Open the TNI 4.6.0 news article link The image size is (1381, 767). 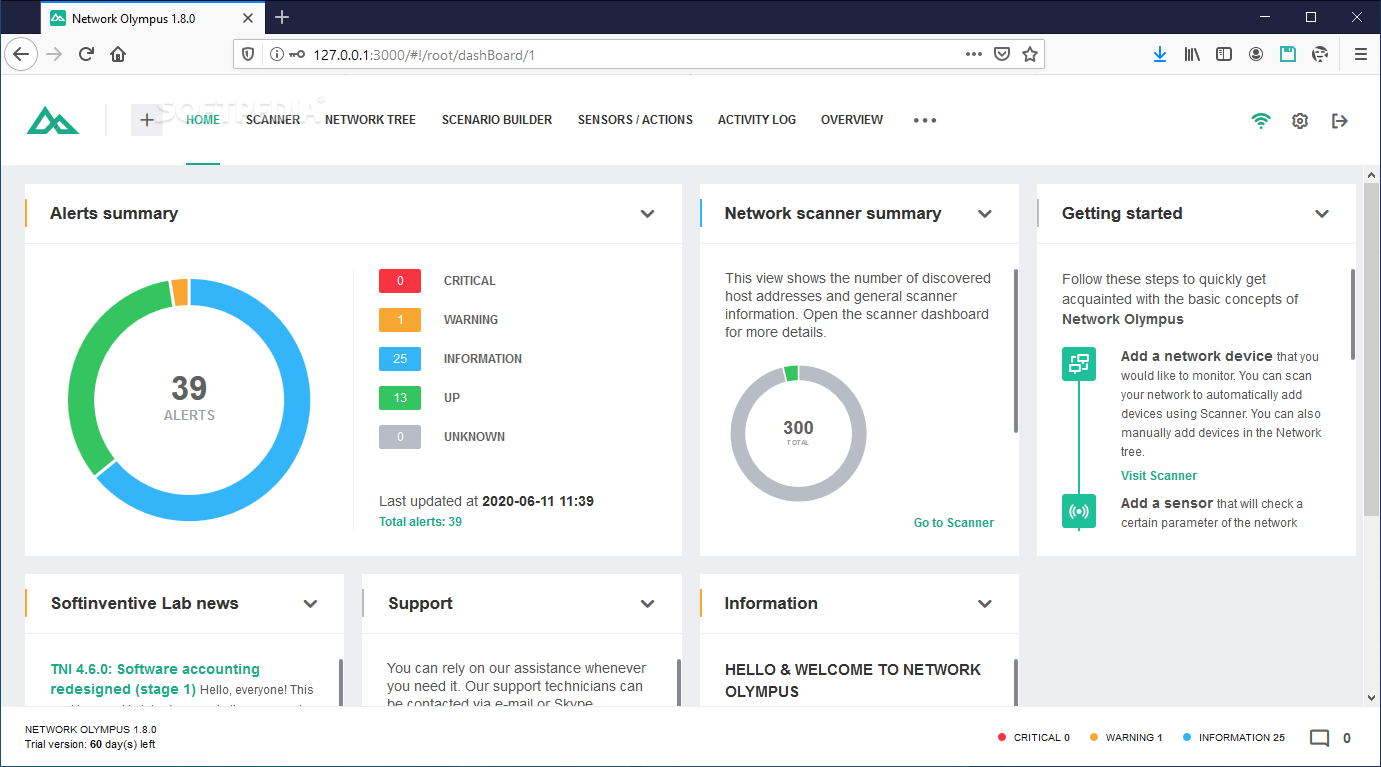tap(155, 679)
